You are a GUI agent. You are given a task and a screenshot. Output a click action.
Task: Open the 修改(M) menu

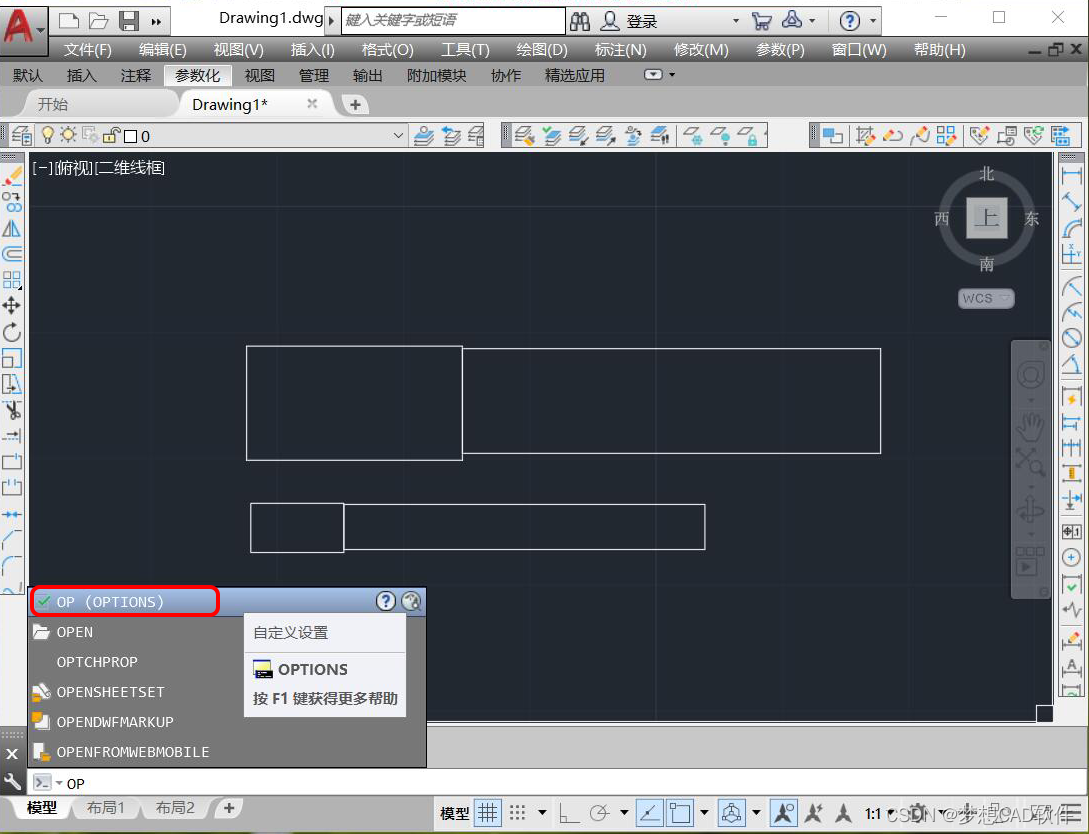point(701,50)
